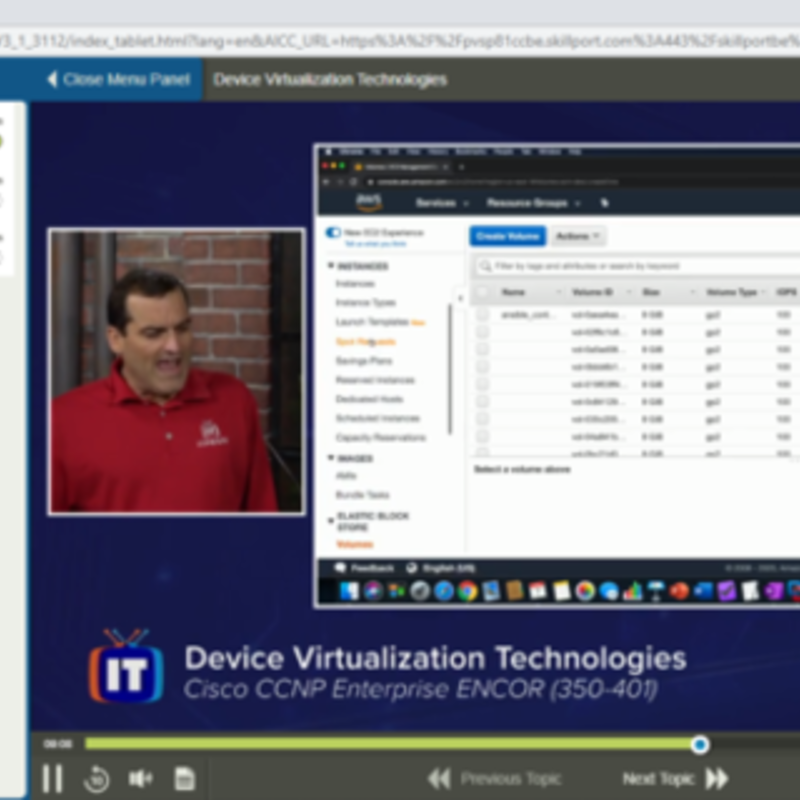This screenshot has height=800, width=800.
Task: Click the outer browser address bar
Action: coord(400,41)
